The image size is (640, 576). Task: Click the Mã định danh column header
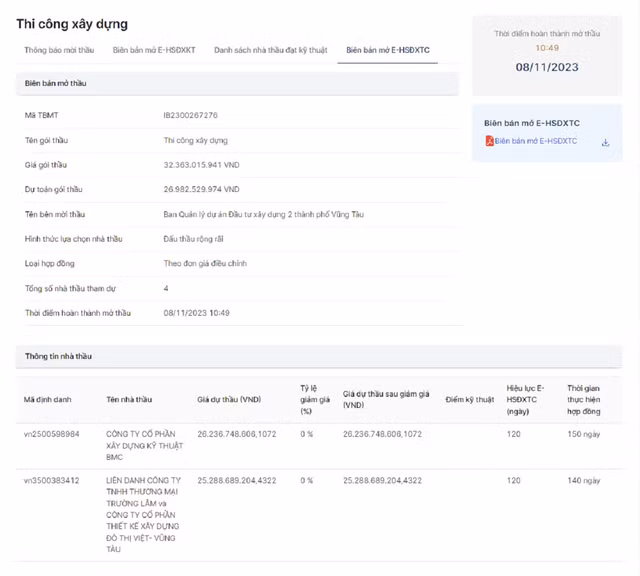click(48, 399)
